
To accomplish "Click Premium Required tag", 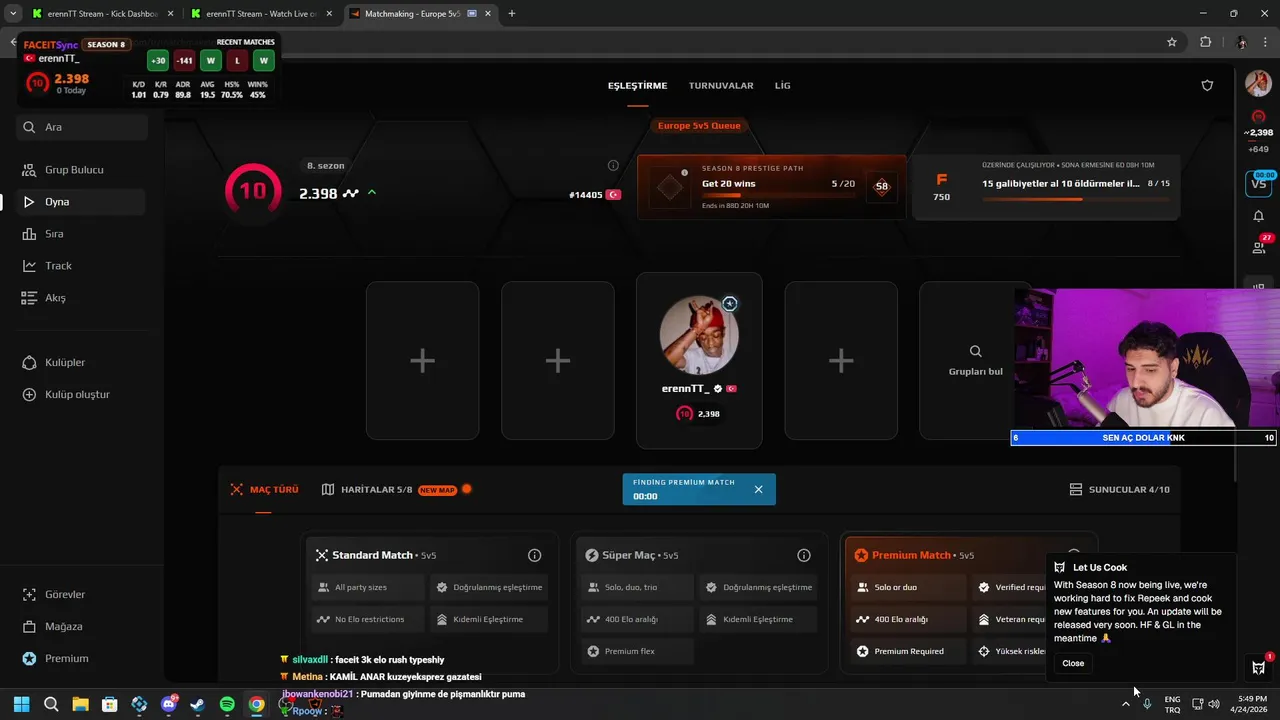I will pos(906,652).
